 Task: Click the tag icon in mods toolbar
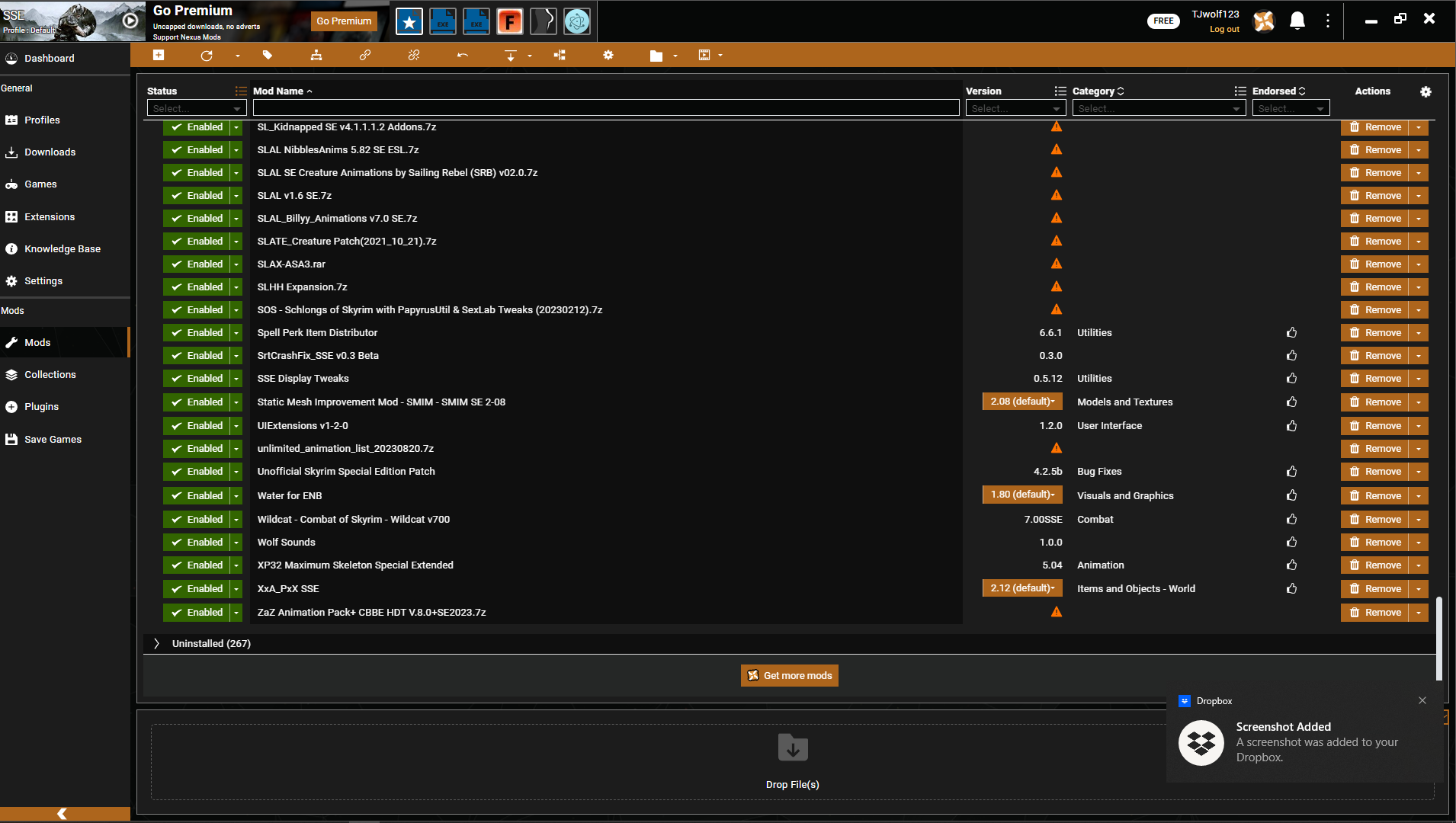coord(268,55)
